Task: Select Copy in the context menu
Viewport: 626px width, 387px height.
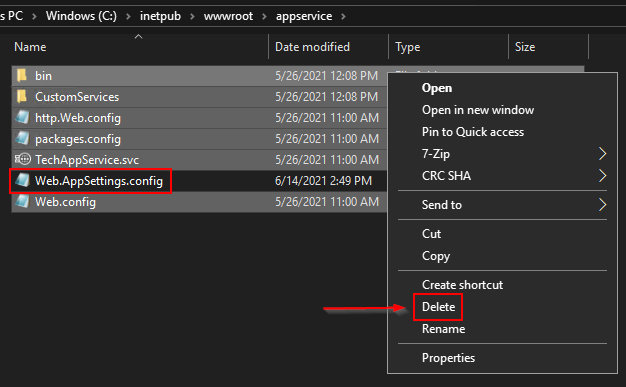Action: (x=436, y=256)
